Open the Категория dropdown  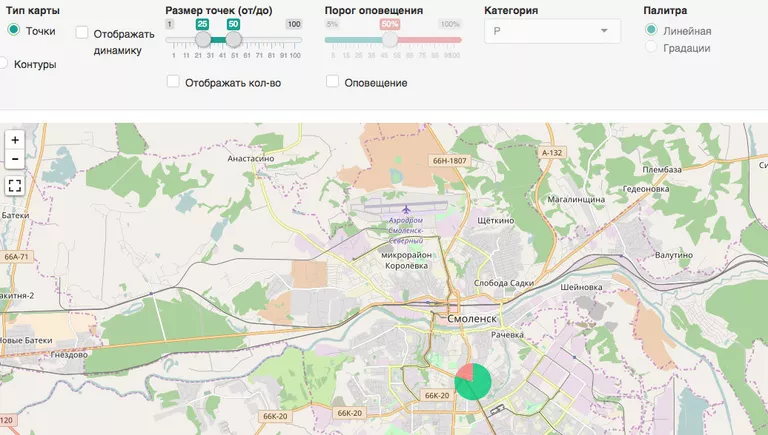tap(552, 31)
